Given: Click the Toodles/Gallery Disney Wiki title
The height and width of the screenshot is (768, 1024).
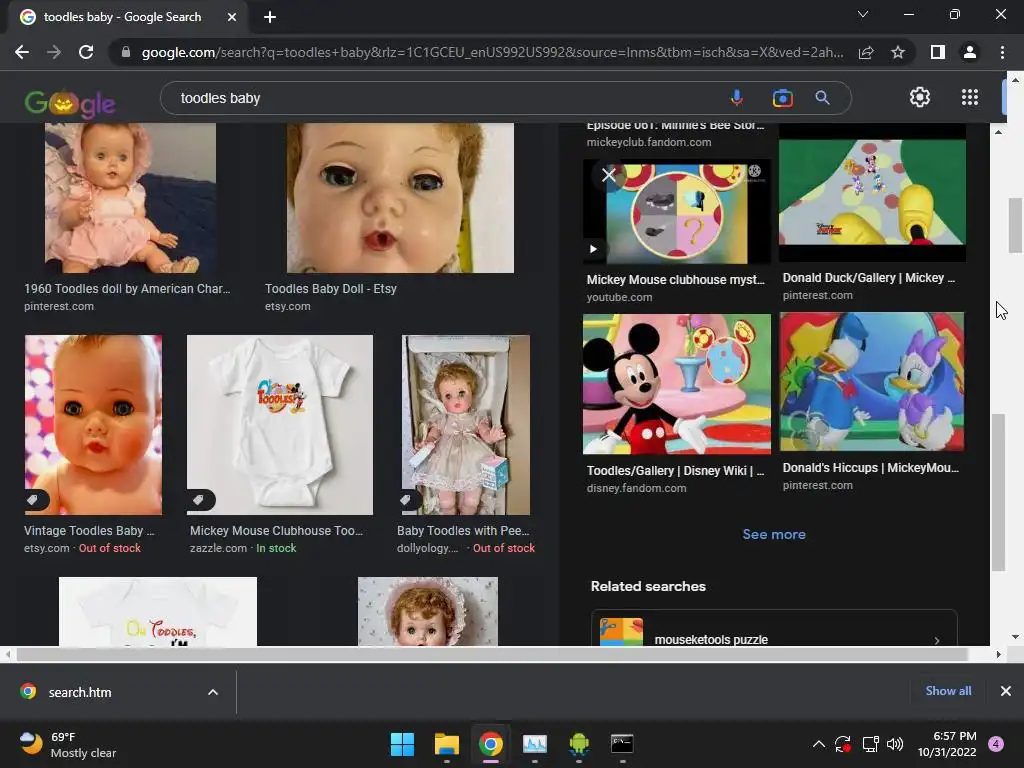Looking at the screenshot, I should pos(675,471).
